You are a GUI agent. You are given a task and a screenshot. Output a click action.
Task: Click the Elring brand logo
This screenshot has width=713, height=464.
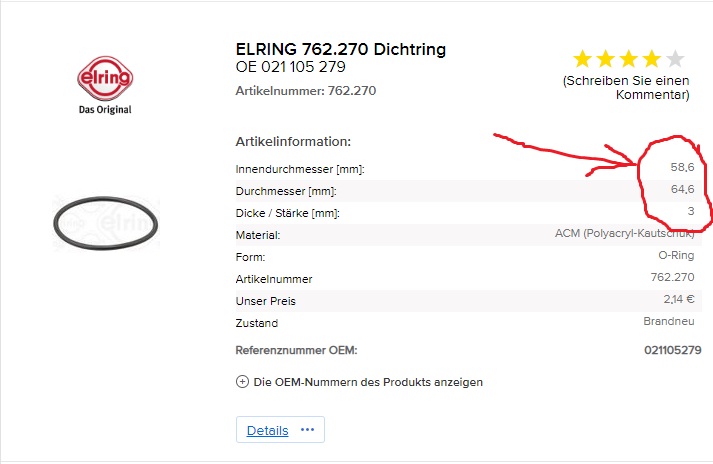pyautogui.click(x=104, y=81)
